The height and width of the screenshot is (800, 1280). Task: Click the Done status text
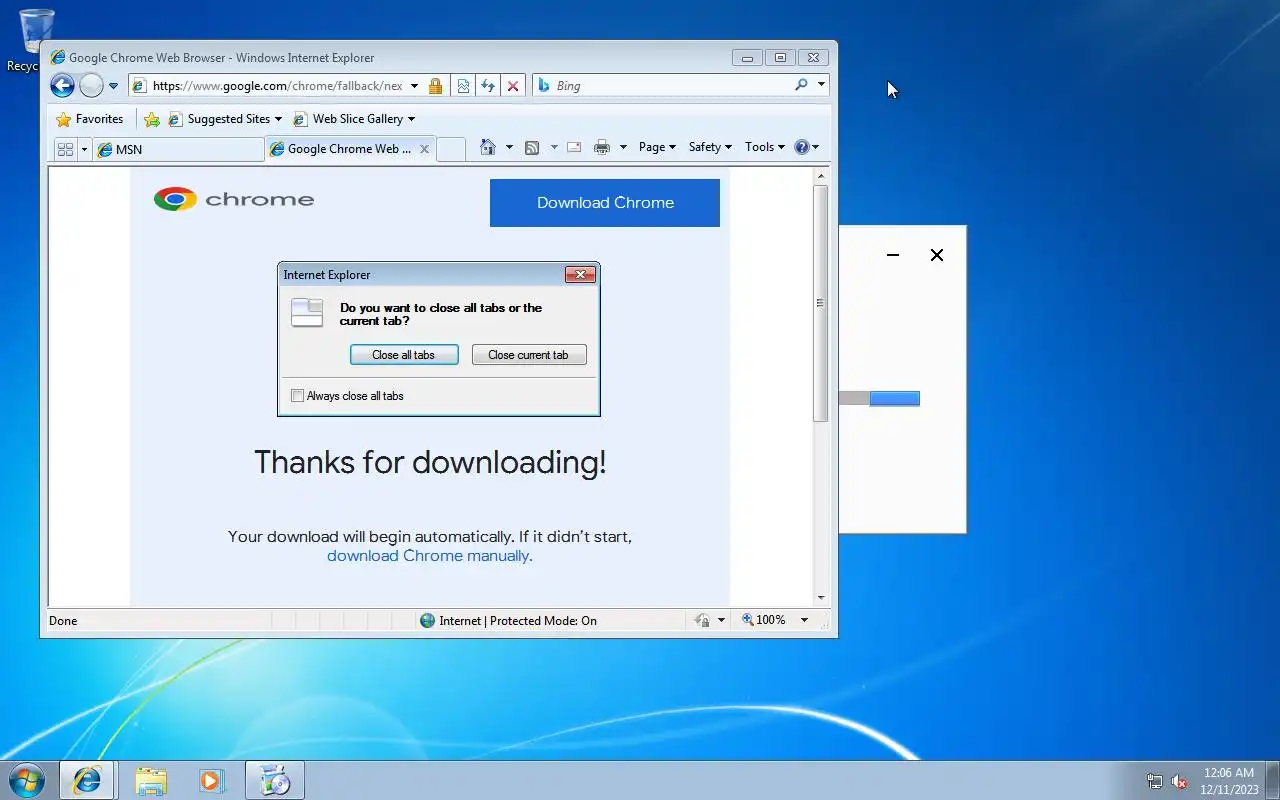click(x=63, y=621)
